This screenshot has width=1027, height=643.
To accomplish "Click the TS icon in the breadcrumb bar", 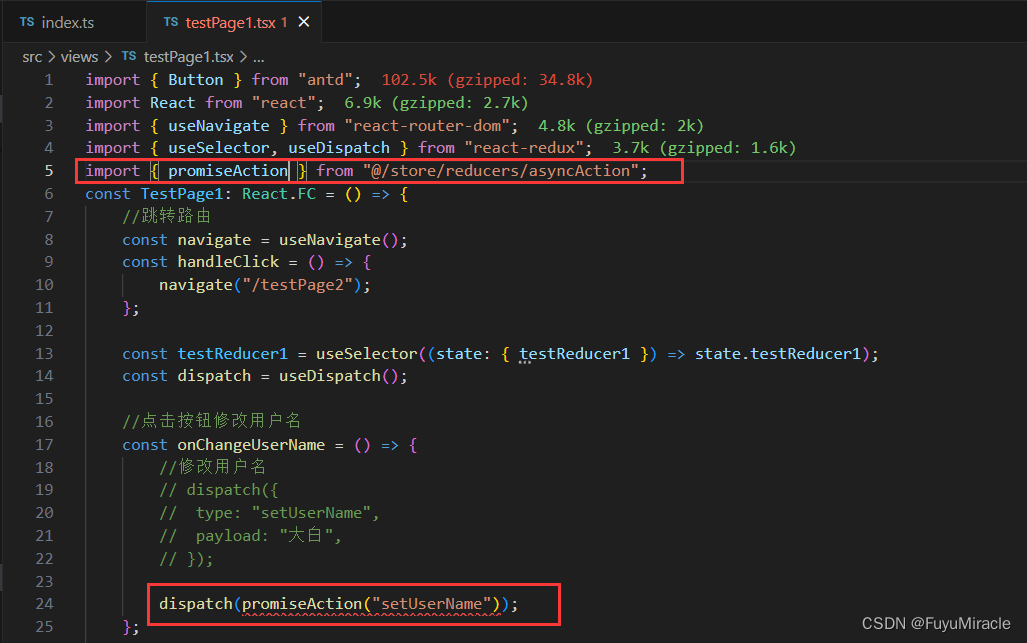I will click(x=129, y=56).
